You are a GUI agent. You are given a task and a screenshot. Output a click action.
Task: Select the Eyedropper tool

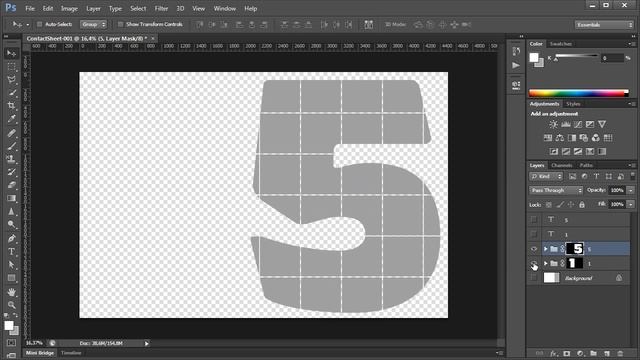[x=11, y=119]
